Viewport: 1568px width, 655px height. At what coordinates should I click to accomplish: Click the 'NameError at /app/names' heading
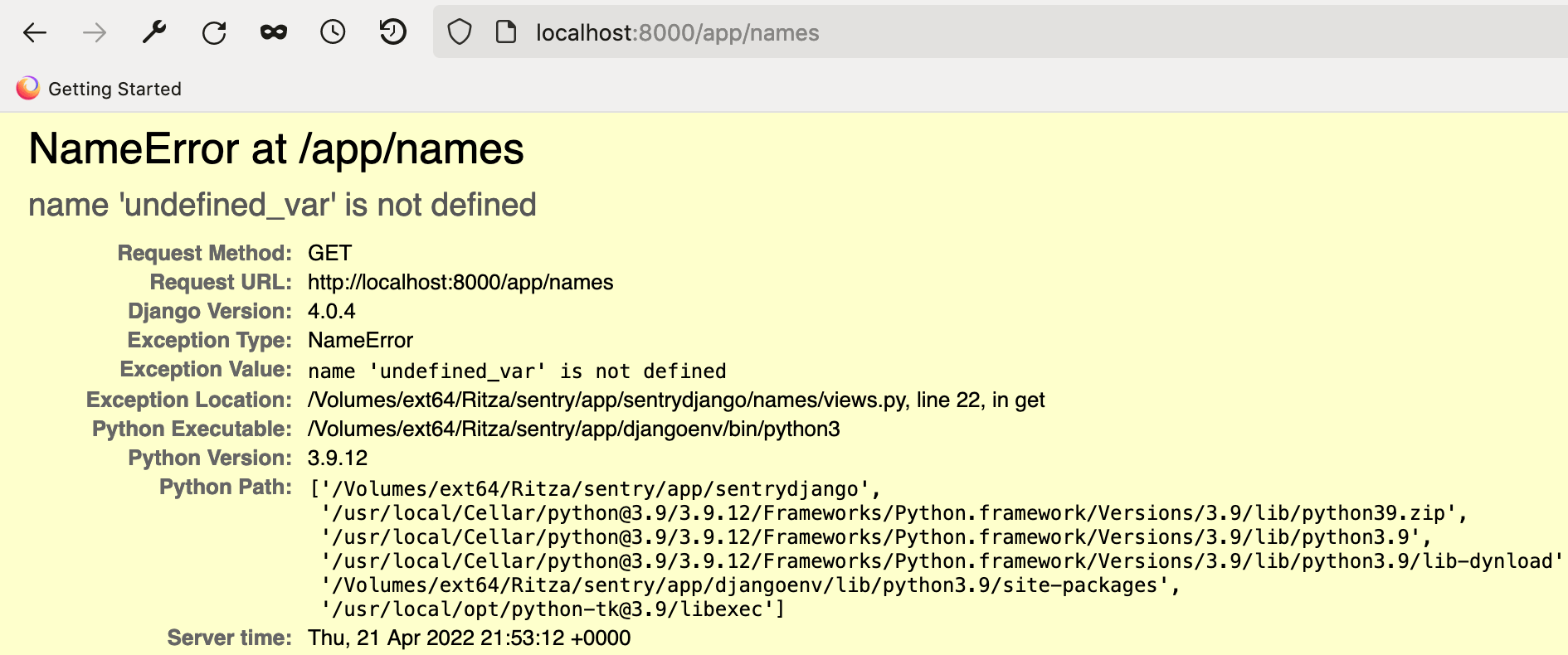coord(276,149)
